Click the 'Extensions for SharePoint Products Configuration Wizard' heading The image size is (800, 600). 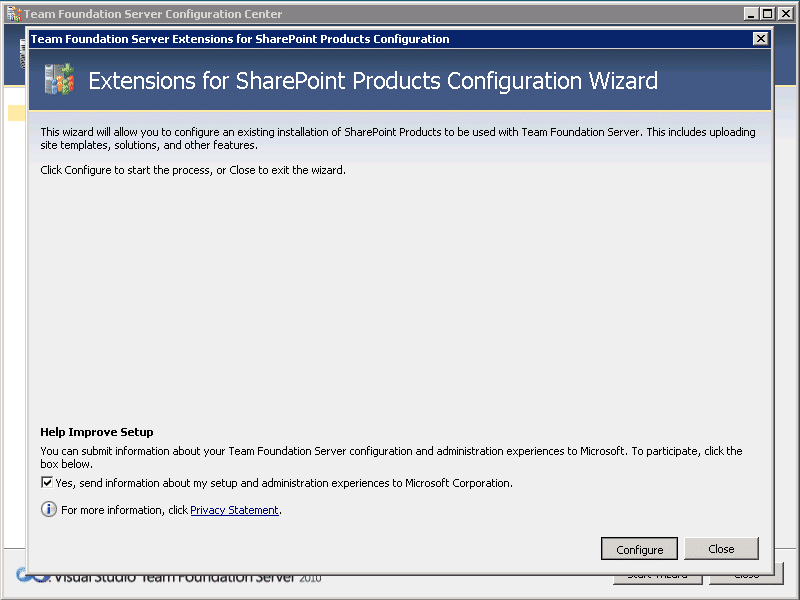tap(373, 81)
